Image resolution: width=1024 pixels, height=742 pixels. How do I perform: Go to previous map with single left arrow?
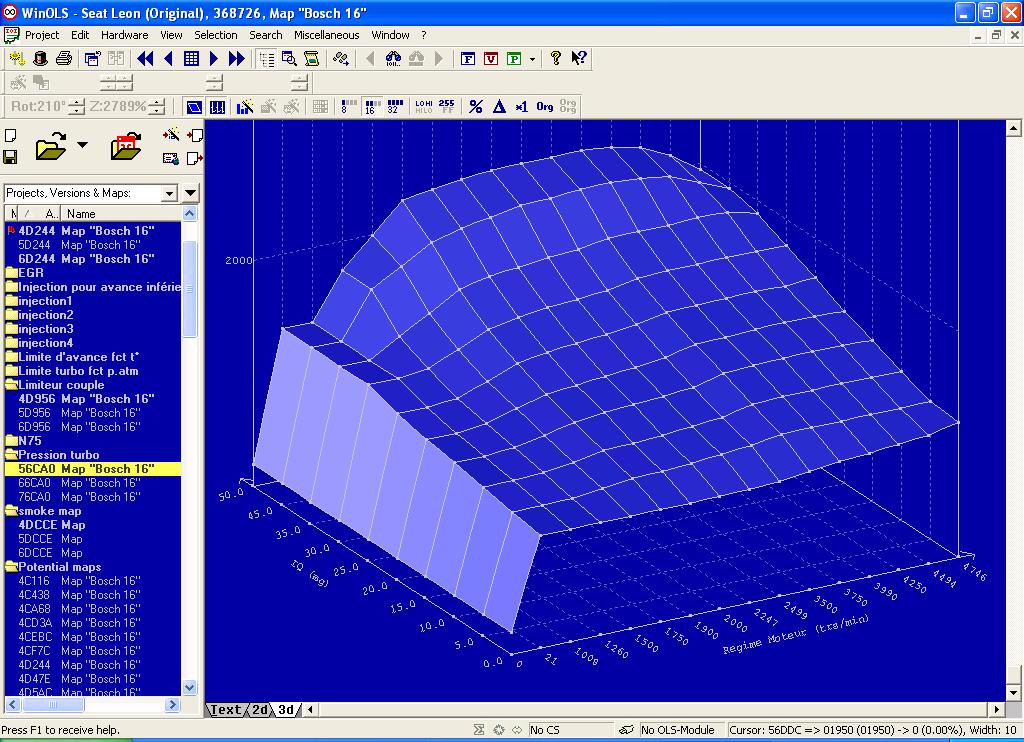click(168, 59)
